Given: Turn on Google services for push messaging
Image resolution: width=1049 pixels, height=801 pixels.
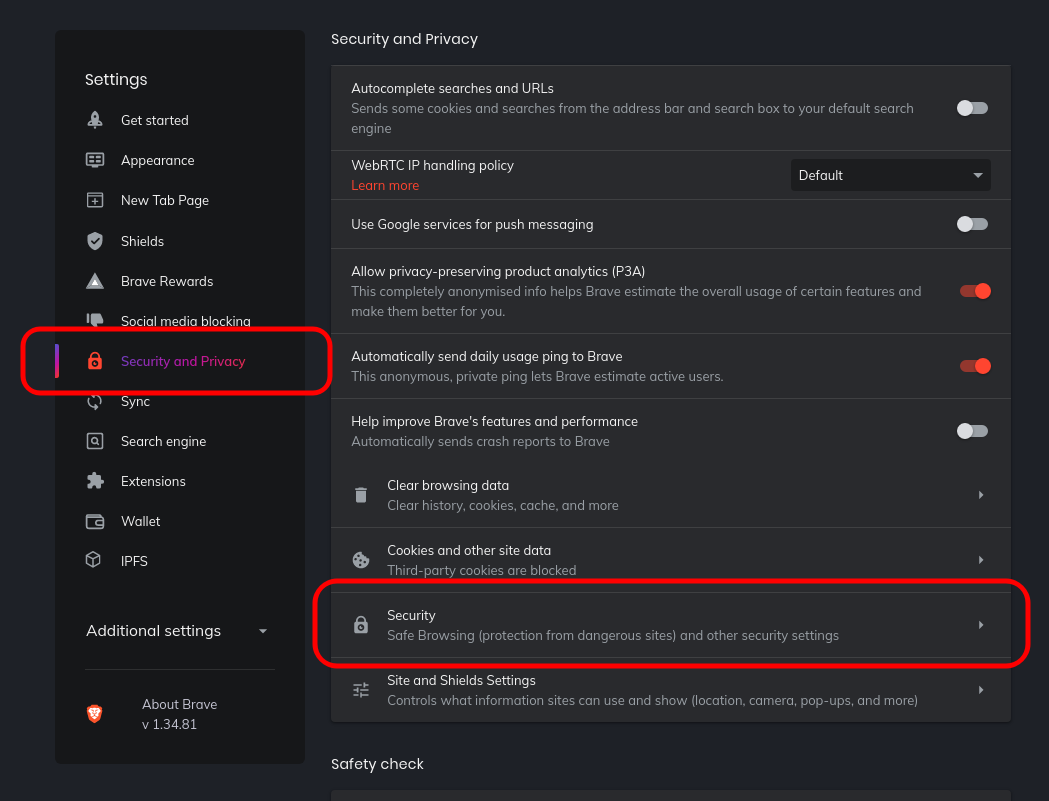Looking at the screenshot, I should point(972,224).
